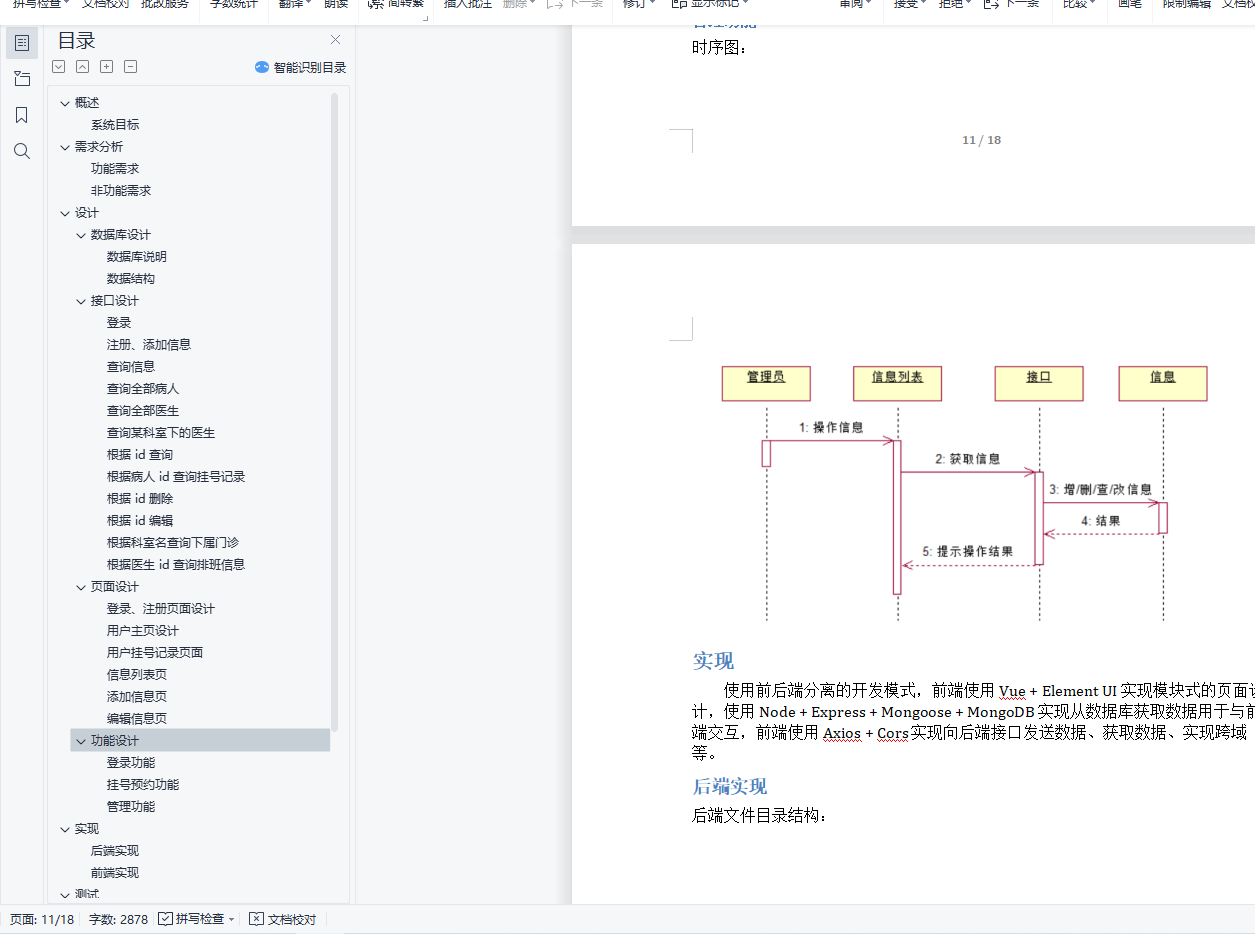The width and height of the screenshot is (1255, 934).
Task: Click 字数统计 in the review ribbon
Action: [x=234, y=4]
